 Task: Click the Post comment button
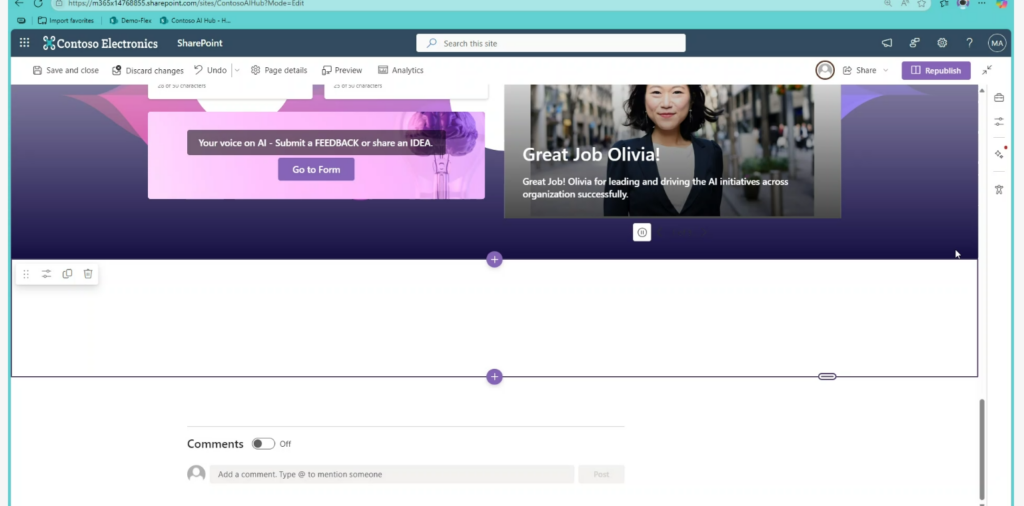click(601, 474)
